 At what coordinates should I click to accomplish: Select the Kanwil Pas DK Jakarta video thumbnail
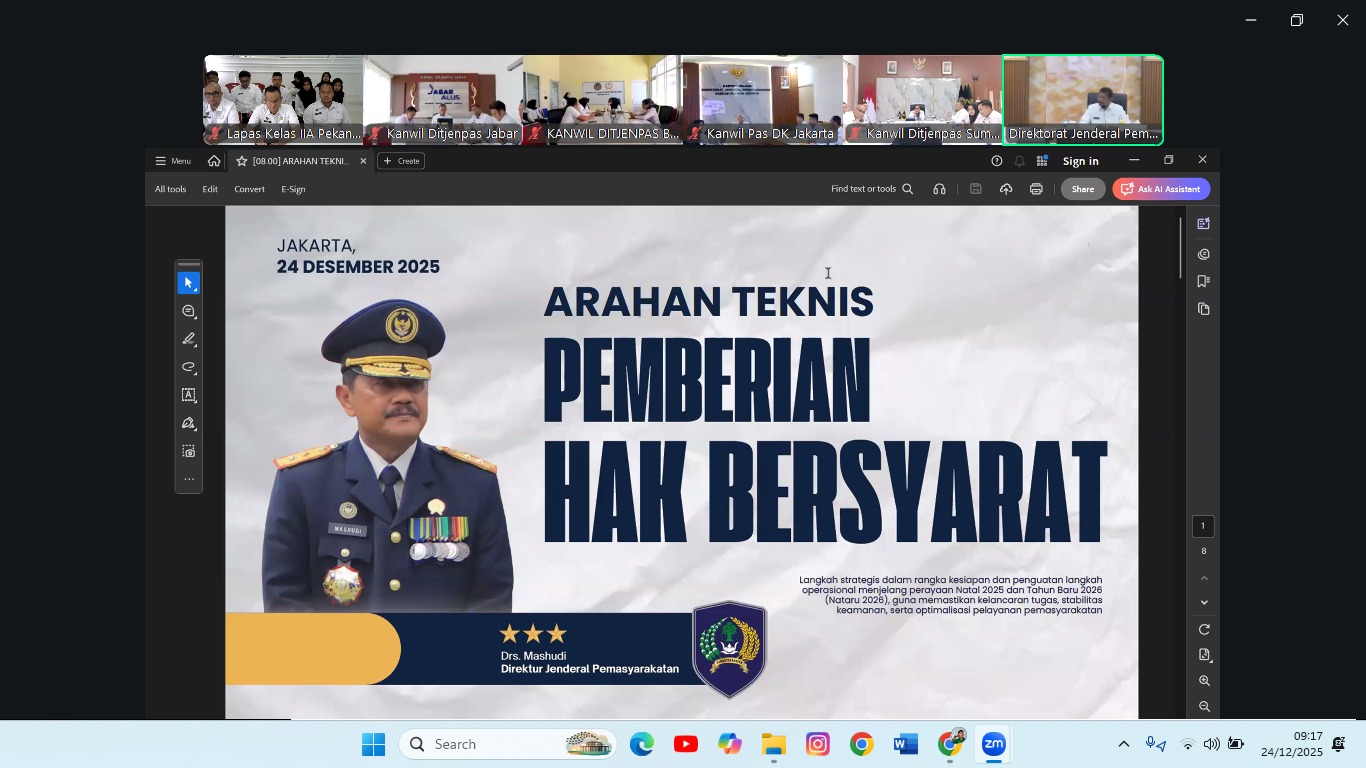tap(762, 100)
